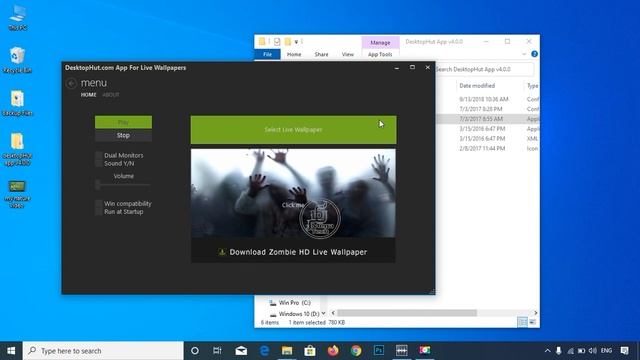Open the Action Center notifications icon
The width and height of the screenshot is (640, 360).
point(624,351)
